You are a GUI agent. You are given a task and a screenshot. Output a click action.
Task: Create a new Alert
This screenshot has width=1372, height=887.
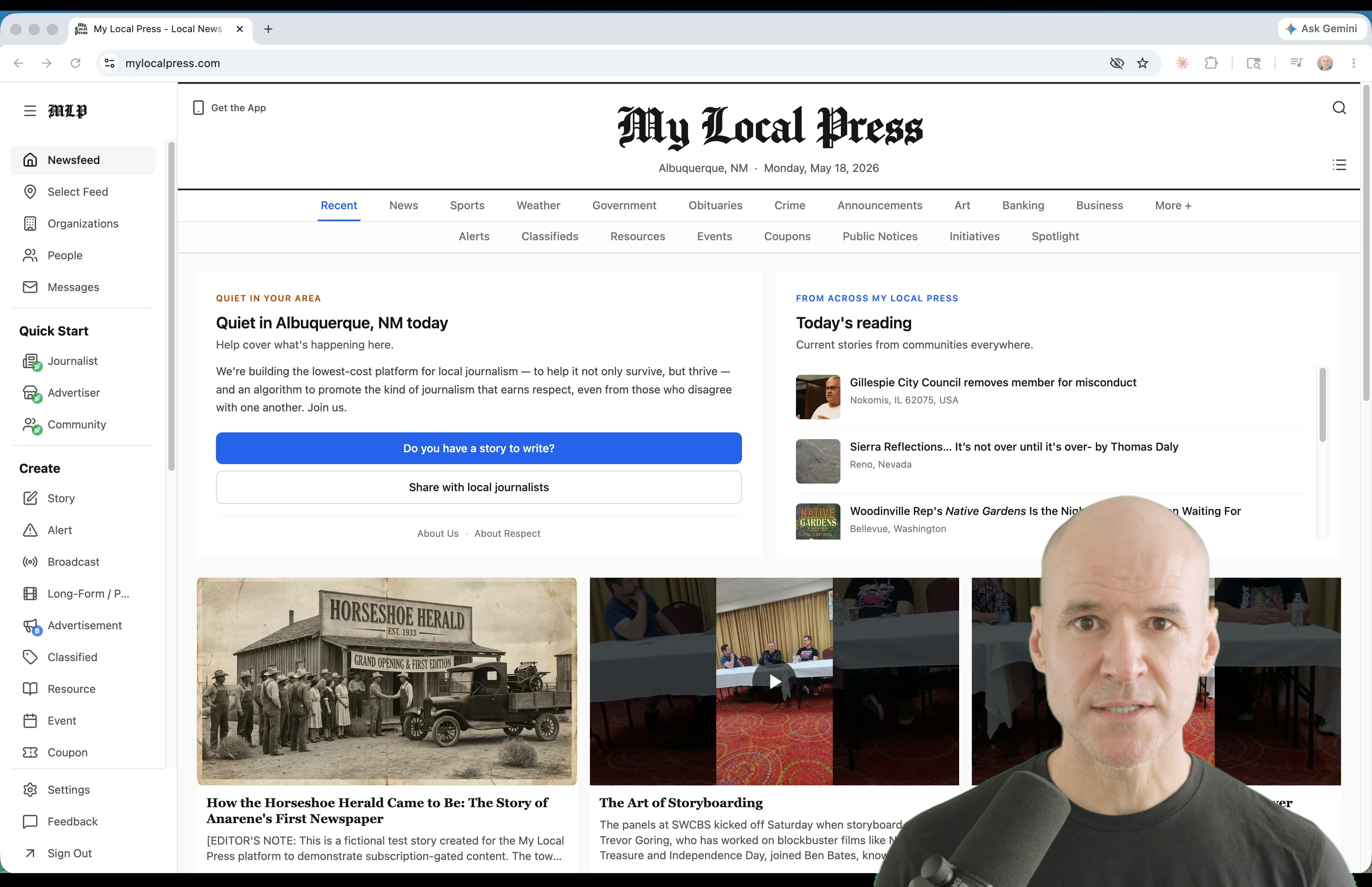tap(82, 530)
